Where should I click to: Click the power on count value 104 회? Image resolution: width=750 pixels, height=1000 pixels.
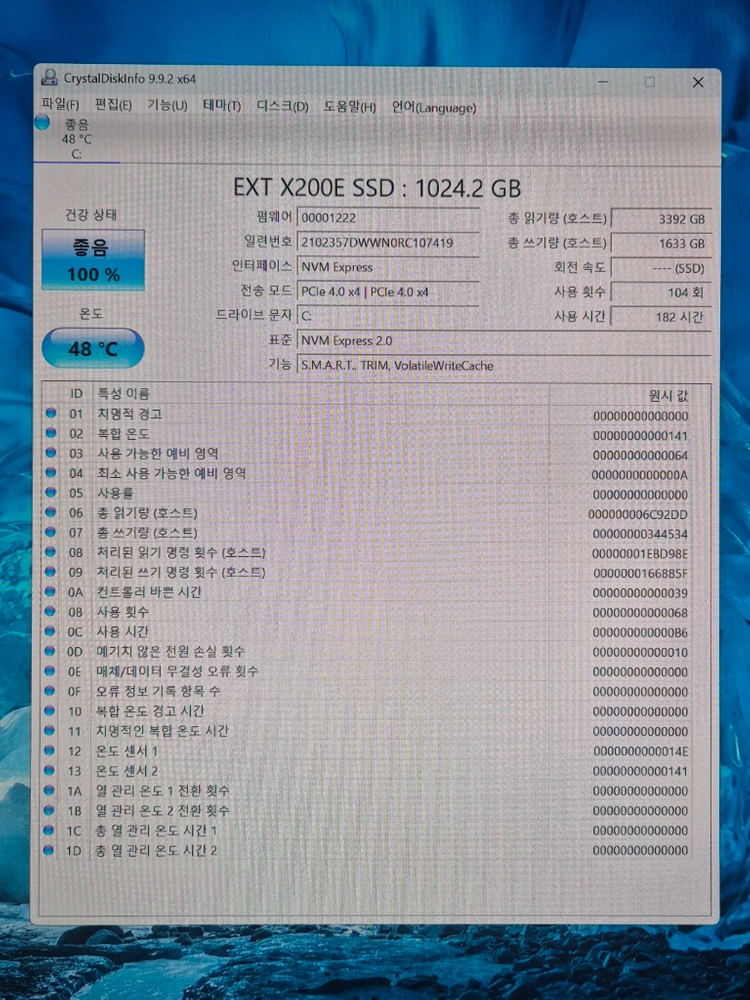pyautogui.click(x=660, y=292)
